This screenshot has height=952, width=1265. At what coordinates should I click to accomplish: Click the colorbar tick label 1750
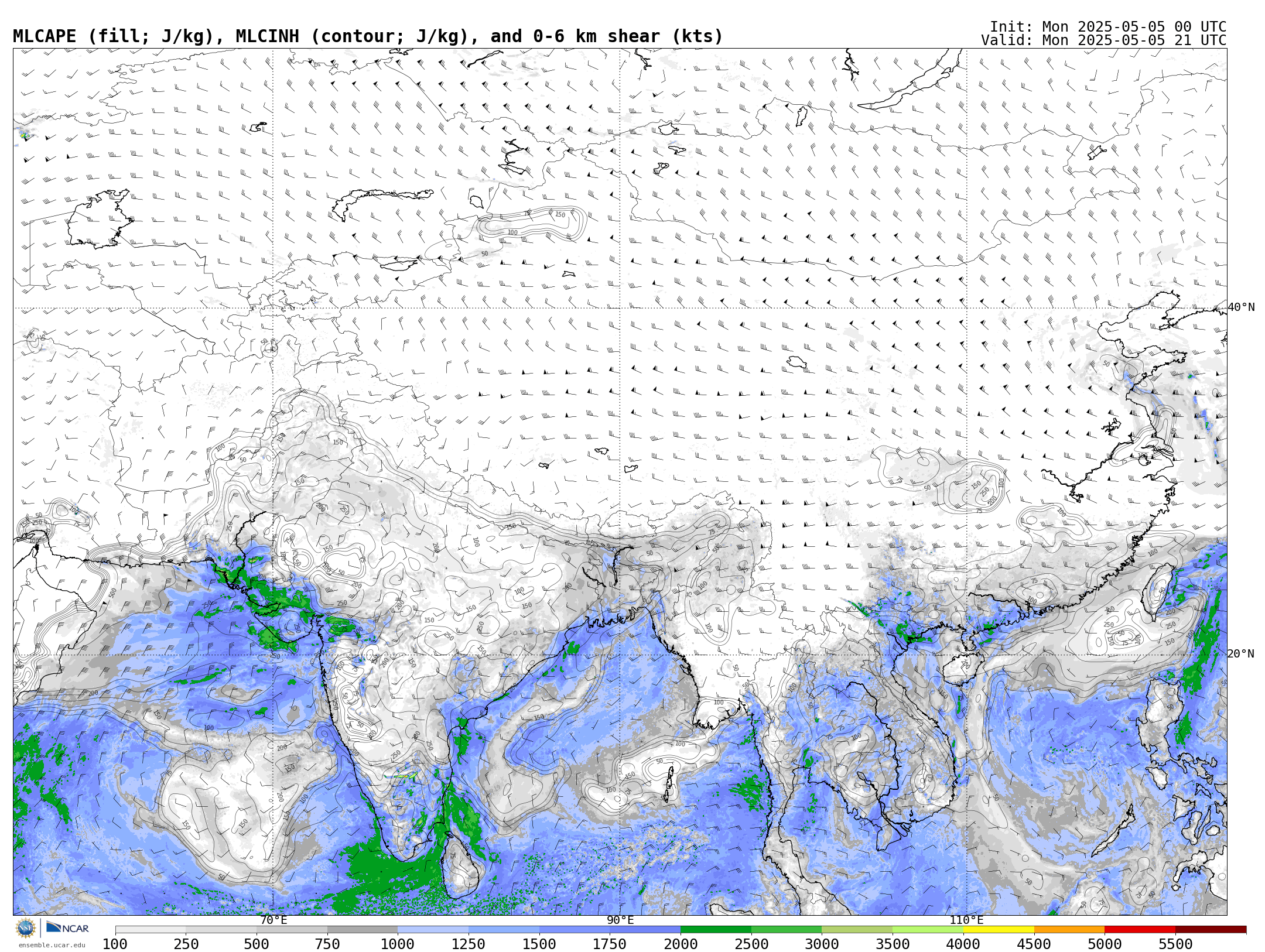[x=610, y=944]
